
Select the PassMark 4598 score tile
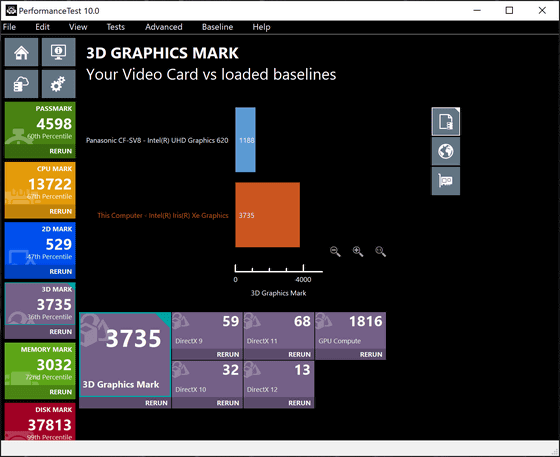[x=40, y=124]
